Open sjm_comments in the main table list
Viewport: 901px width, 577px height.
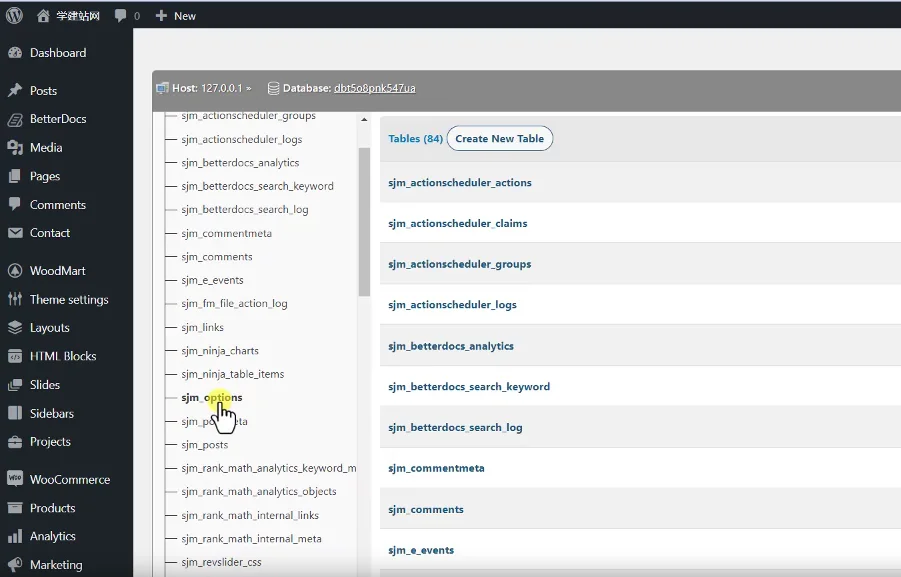426,509
